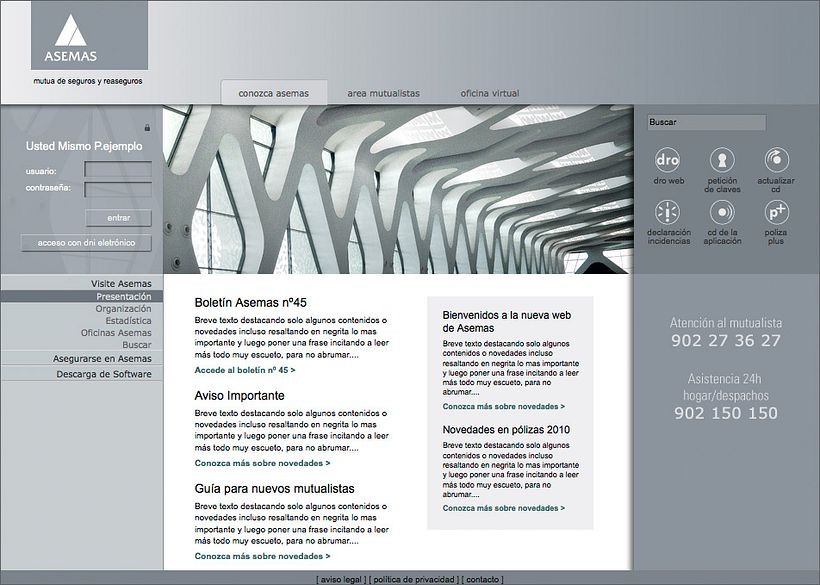The height and width of the screenshot is (585, 820).
Task: Click the padlock icon above login
Action: (147, 128)
